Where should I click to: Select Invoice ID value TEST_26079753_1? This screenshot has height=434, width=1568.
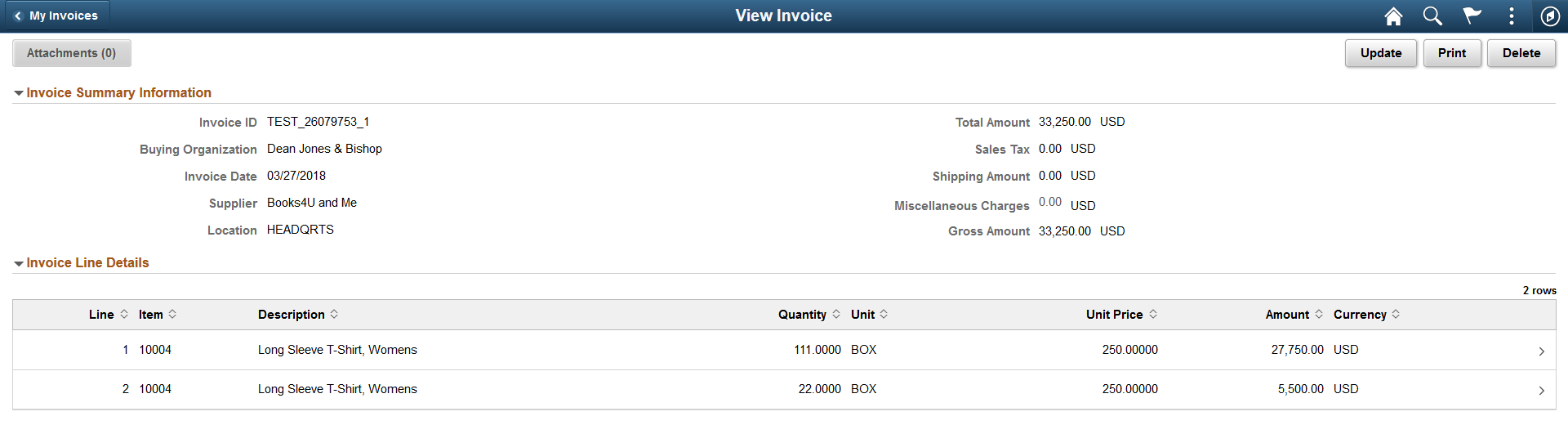tap(318, 122)
